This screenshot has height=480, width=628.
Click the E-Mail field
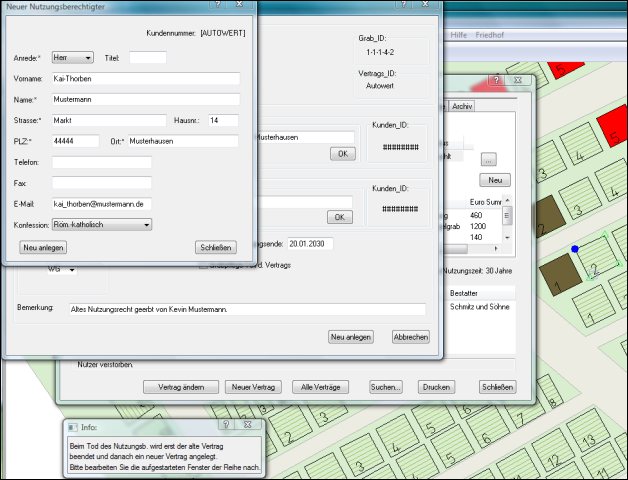click(102, 204)
